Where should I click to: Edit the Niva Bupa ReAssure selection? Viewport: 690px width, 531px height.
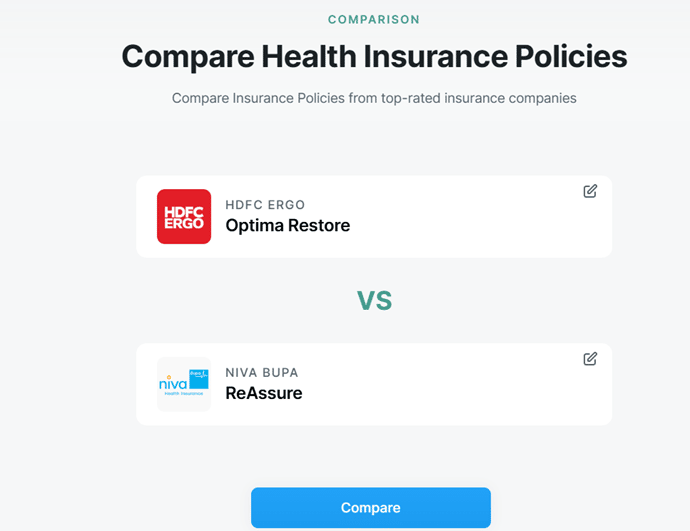click(590, 359)
